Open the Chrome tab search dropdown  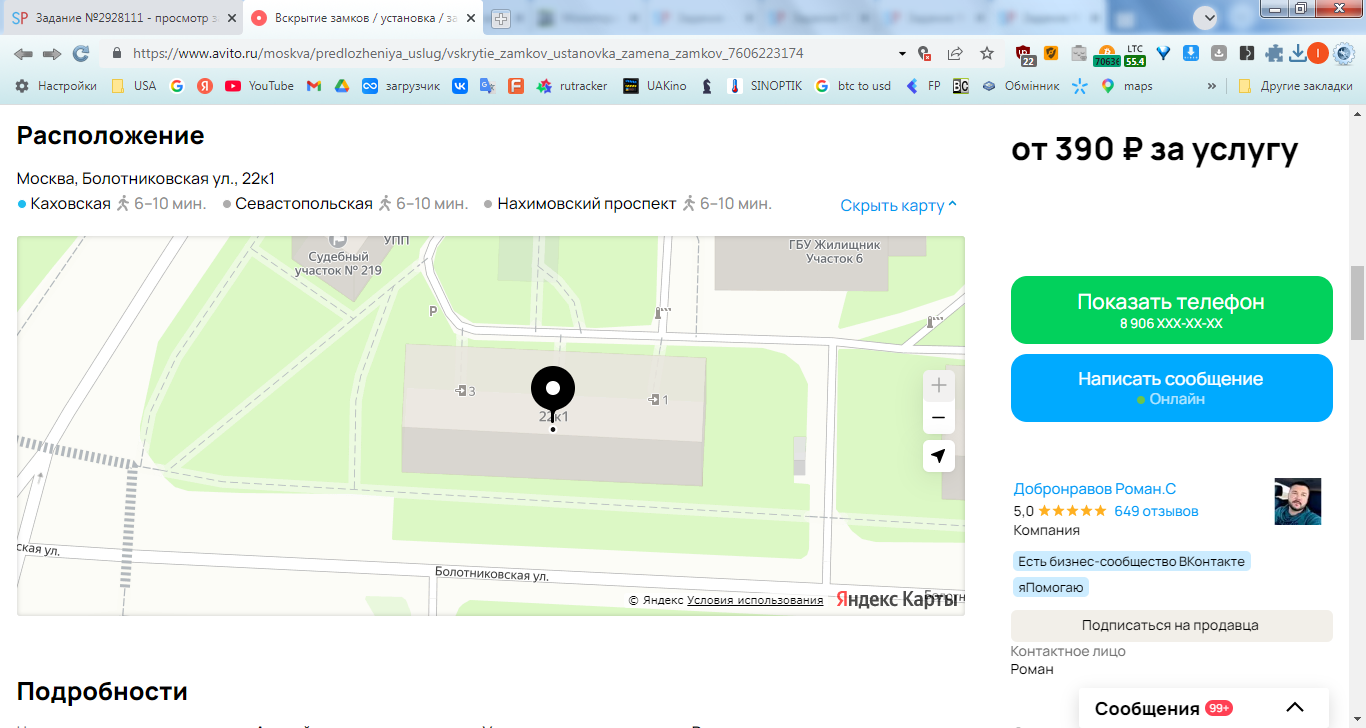tap(1207, 17)
